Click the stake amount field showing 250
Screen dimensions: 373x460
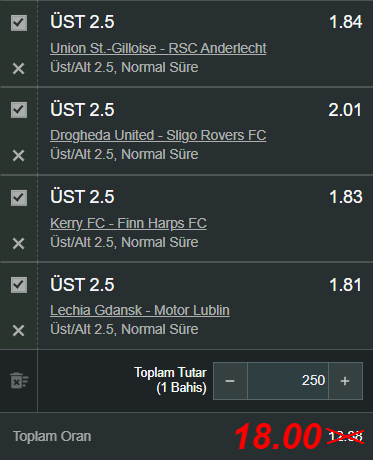click(288, 381)
